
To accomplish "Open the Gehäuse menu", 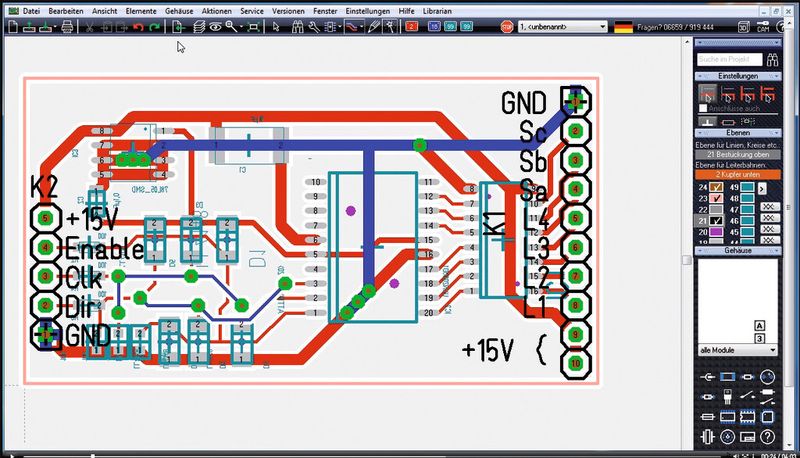I will (179, 11).
